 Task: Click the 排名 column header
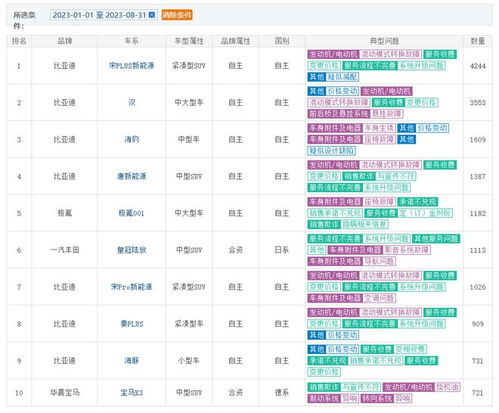pos(19,41)
